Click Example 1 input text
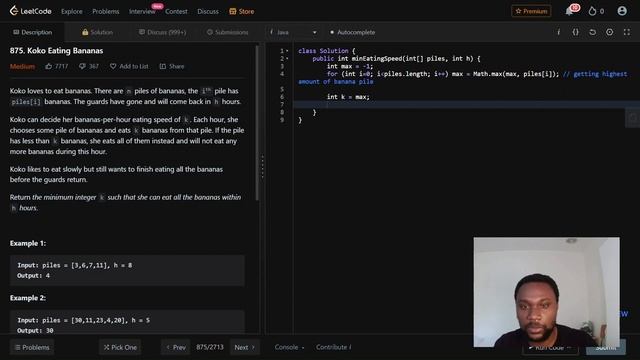640x360 pixels. (x=74, y=265)
